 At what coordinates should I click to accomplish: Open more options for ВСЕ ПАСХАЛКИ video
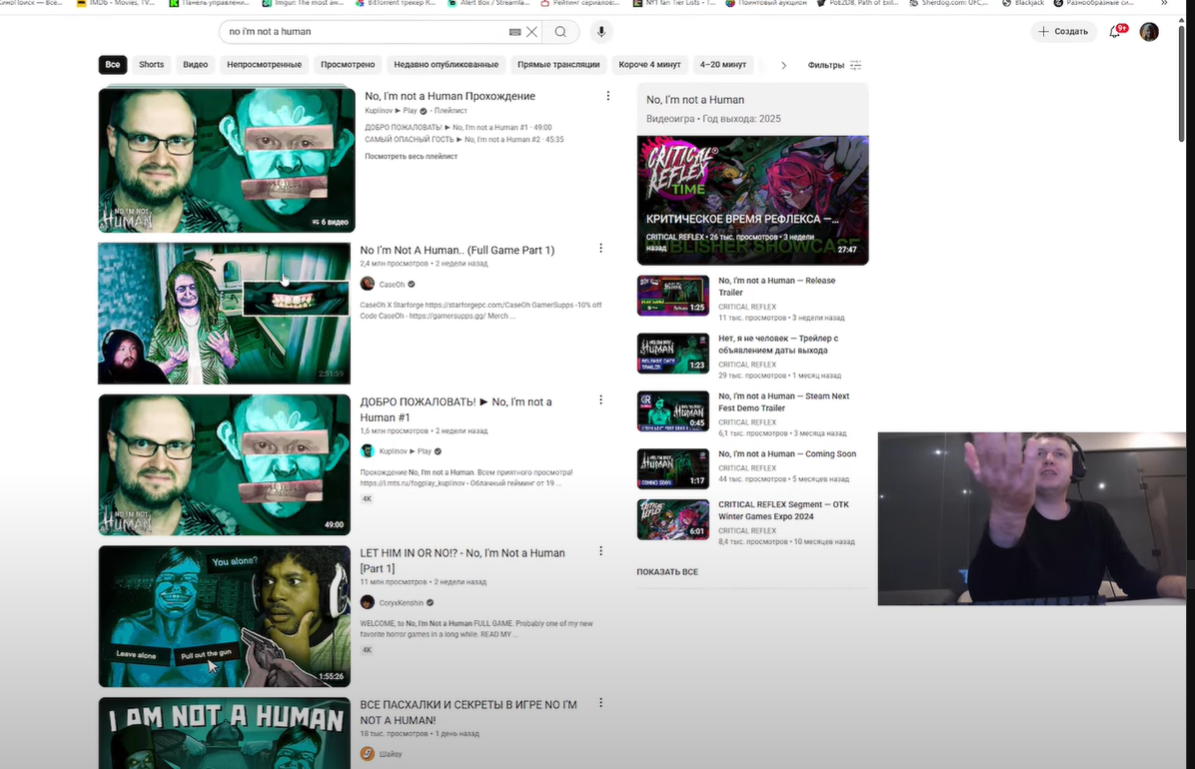point(601,703)
